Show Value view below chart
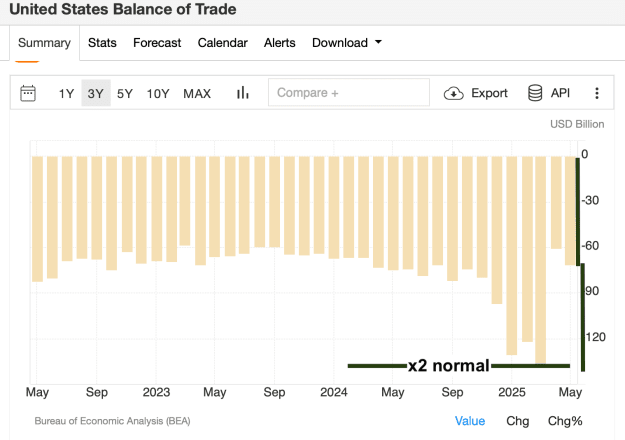Image resolution: width=625 pixels, height=440 pixels. point(470,421)
